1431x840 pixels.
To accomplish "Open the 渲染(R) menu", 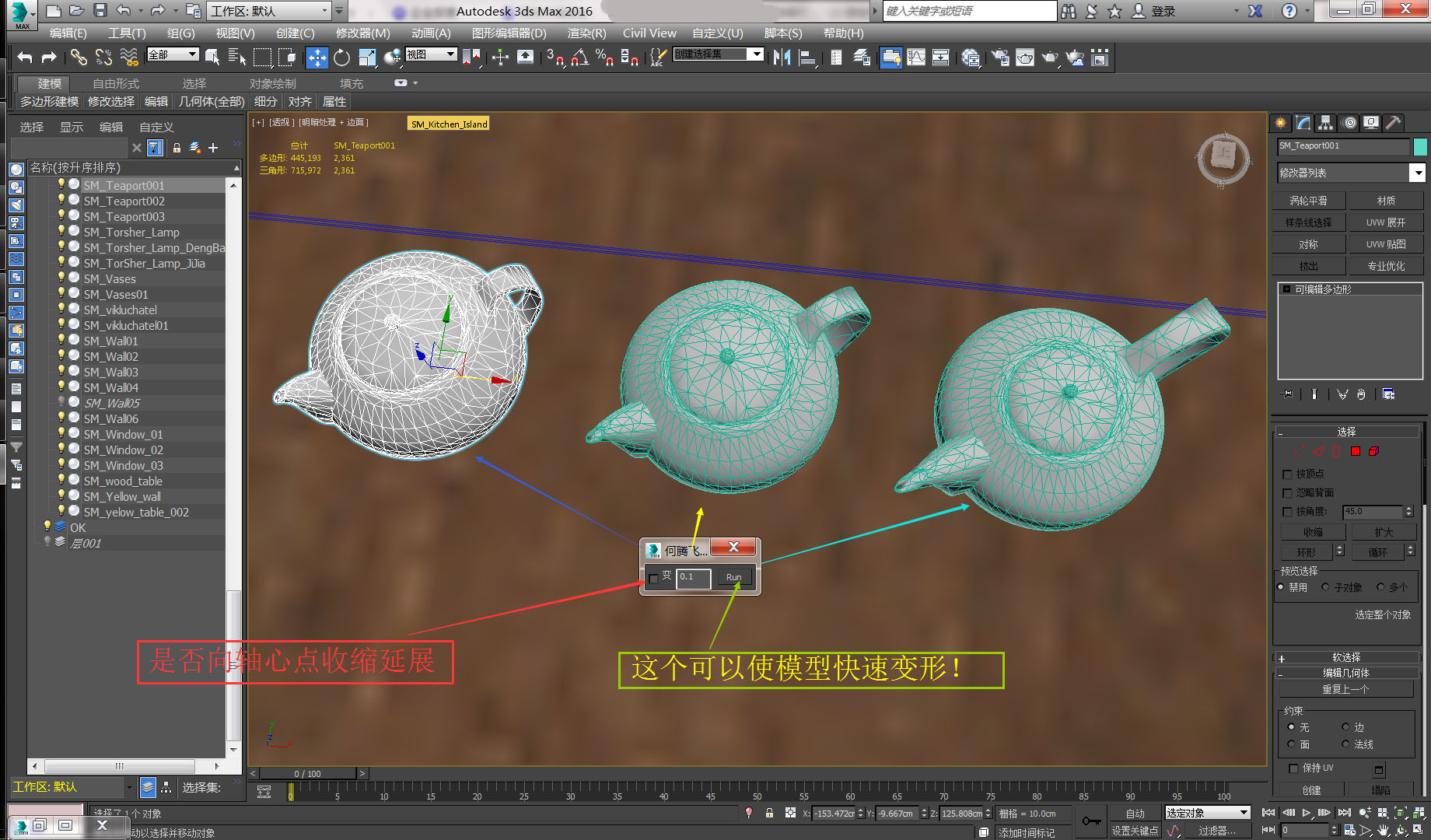I will coord(586,33).
